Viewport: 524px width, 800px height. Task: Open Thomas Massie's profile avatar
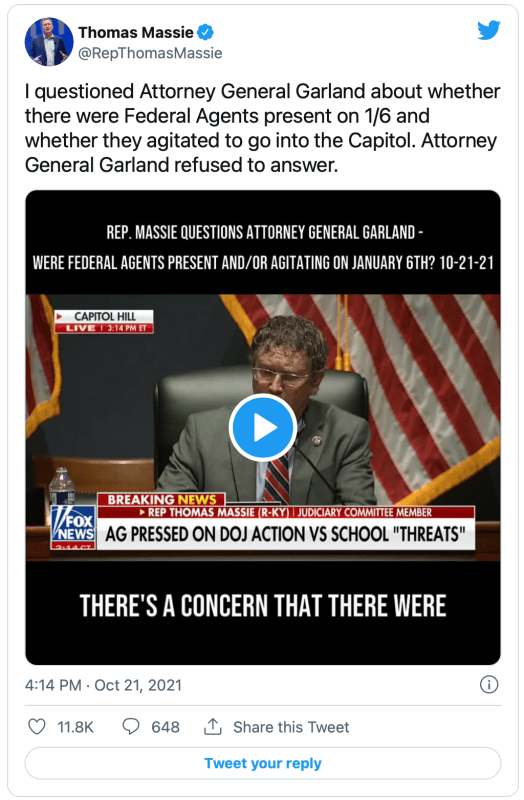click(x=48, y=42)
